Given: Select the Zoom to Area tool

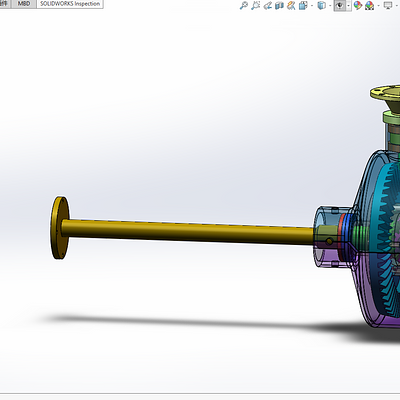Looking at the screenshot, I should [256, 5].
